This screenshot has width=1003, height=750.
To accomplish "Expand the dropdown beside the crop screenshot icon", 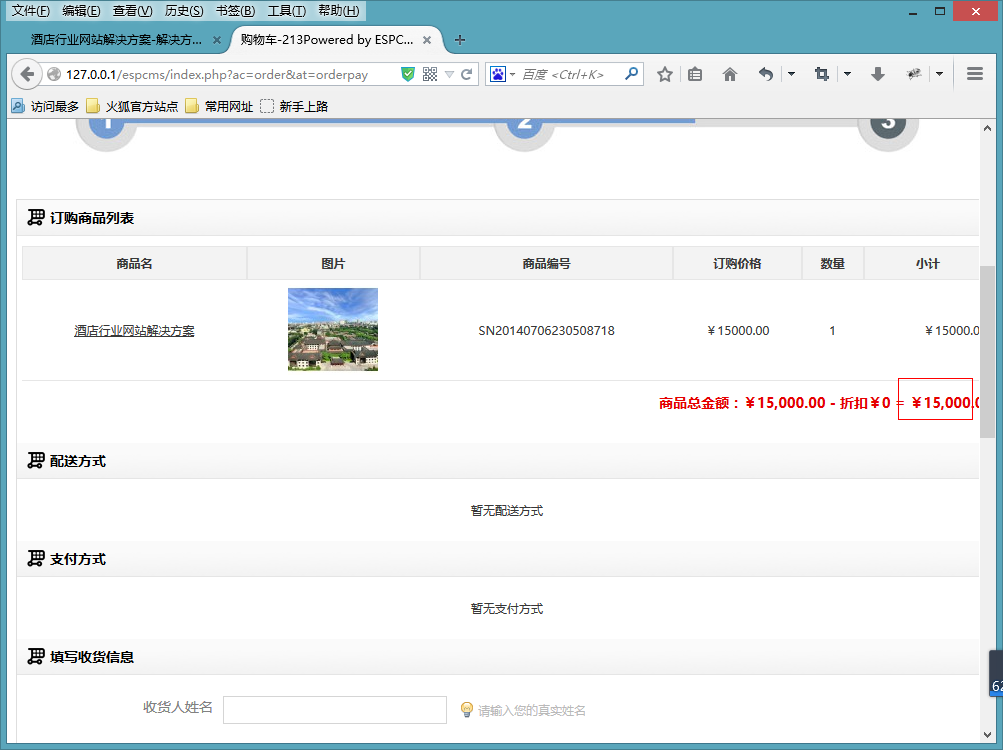I will click(x=847, y=74).
